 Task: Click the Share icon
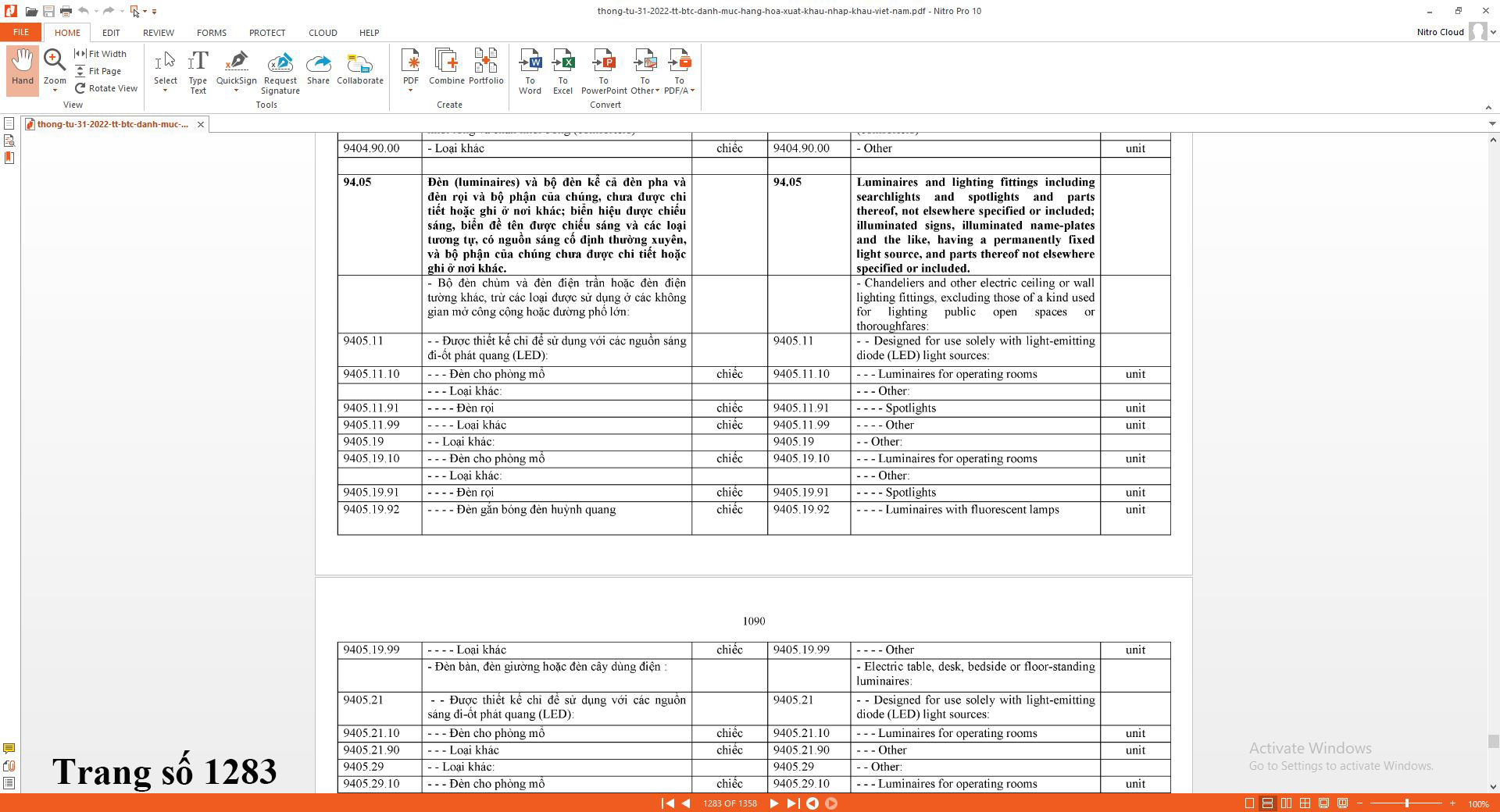pyautogui.click(x=318, y=66)
